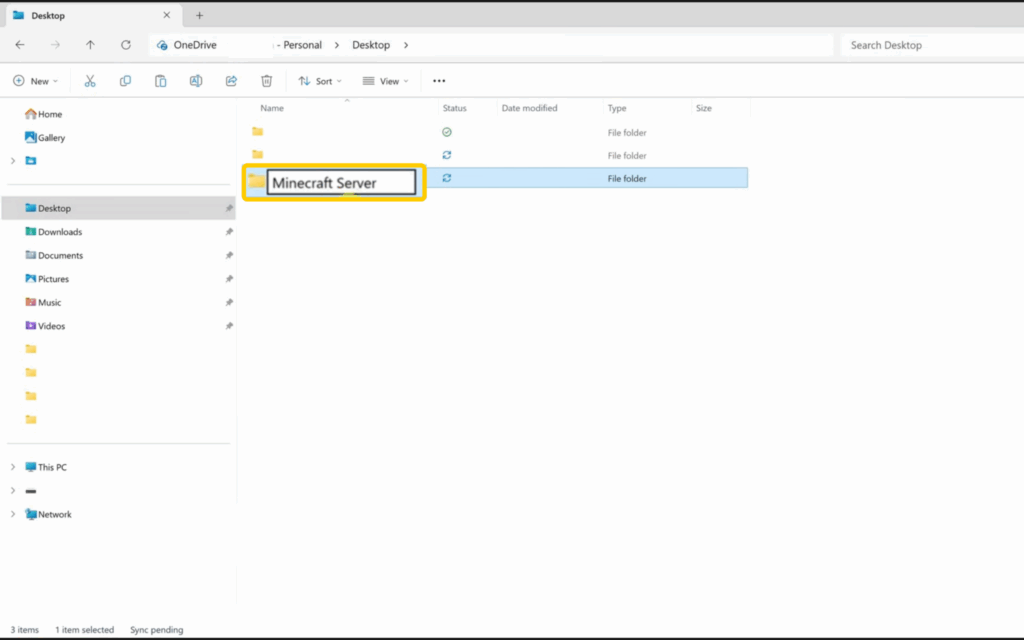Click the Delete trash icon
1024x640 pixels.
pos(266,81)
